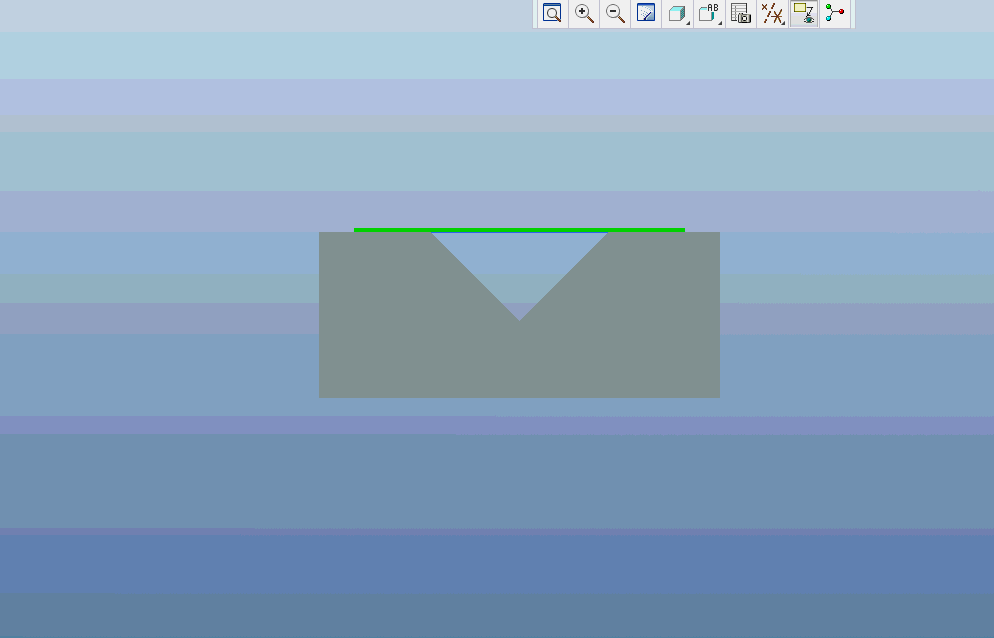Open the View Manager icon
The image size is (994, 638).
(x=740, y=13)
